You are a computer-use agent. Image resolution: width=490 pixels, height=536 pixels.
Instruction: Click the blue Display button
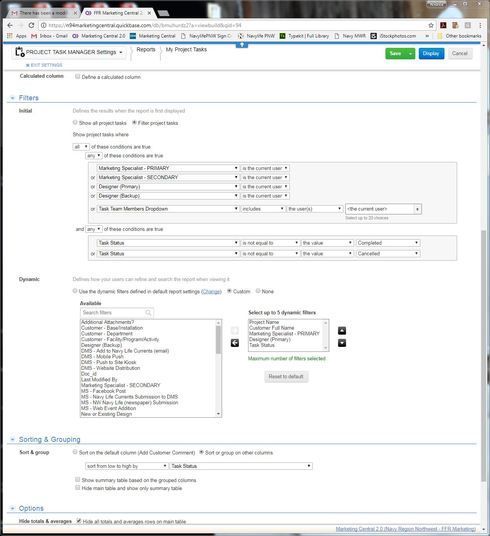point(431,53)
